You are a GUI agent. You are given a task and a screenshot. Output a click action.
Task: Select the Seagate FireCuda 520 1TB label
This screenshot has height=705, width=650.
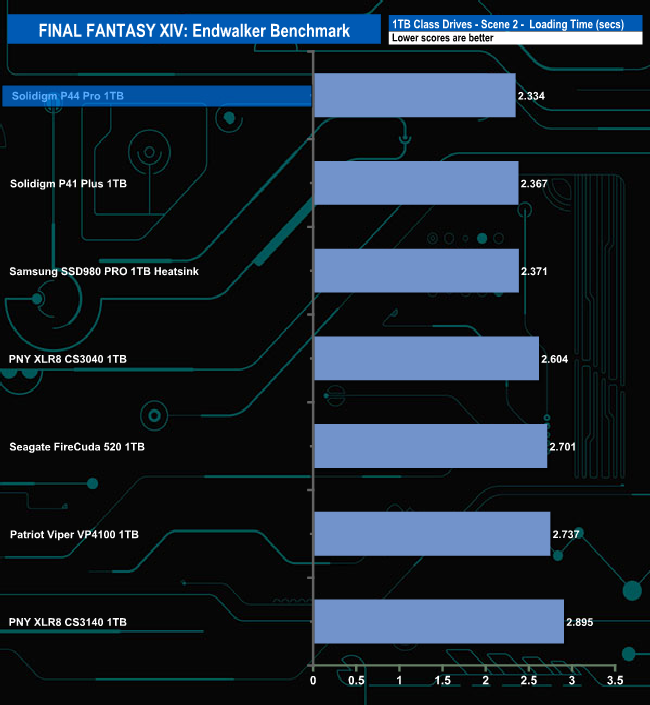pyautogui.click(x=77, y=446)
